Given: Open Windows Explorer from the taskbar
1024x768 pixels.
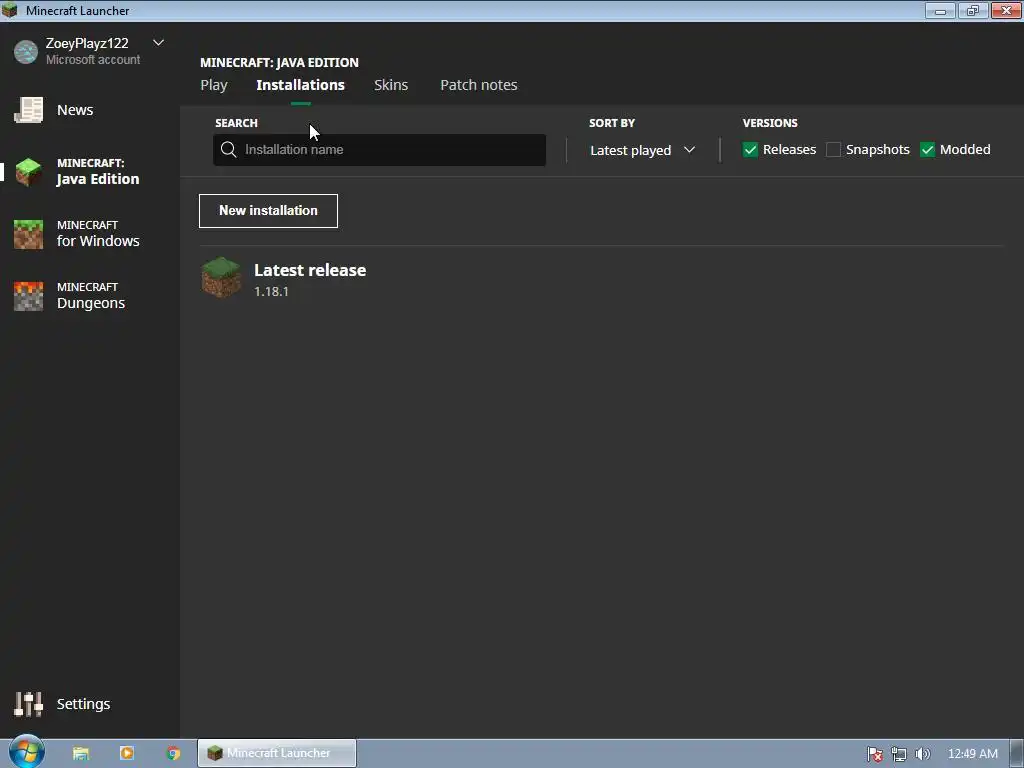Looking at the screenshot, I should (80, 753).
